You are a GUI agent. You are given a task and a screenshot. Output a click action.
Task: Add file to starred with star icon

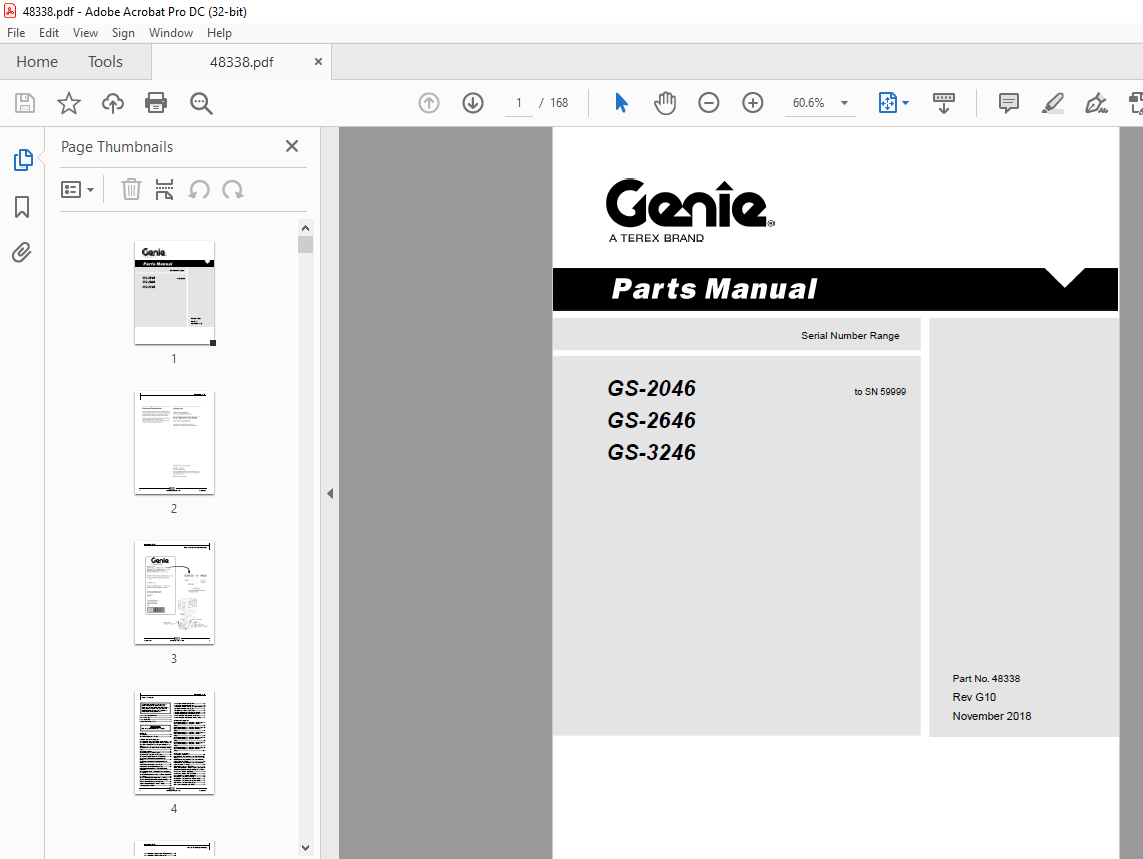pos(69,103)
